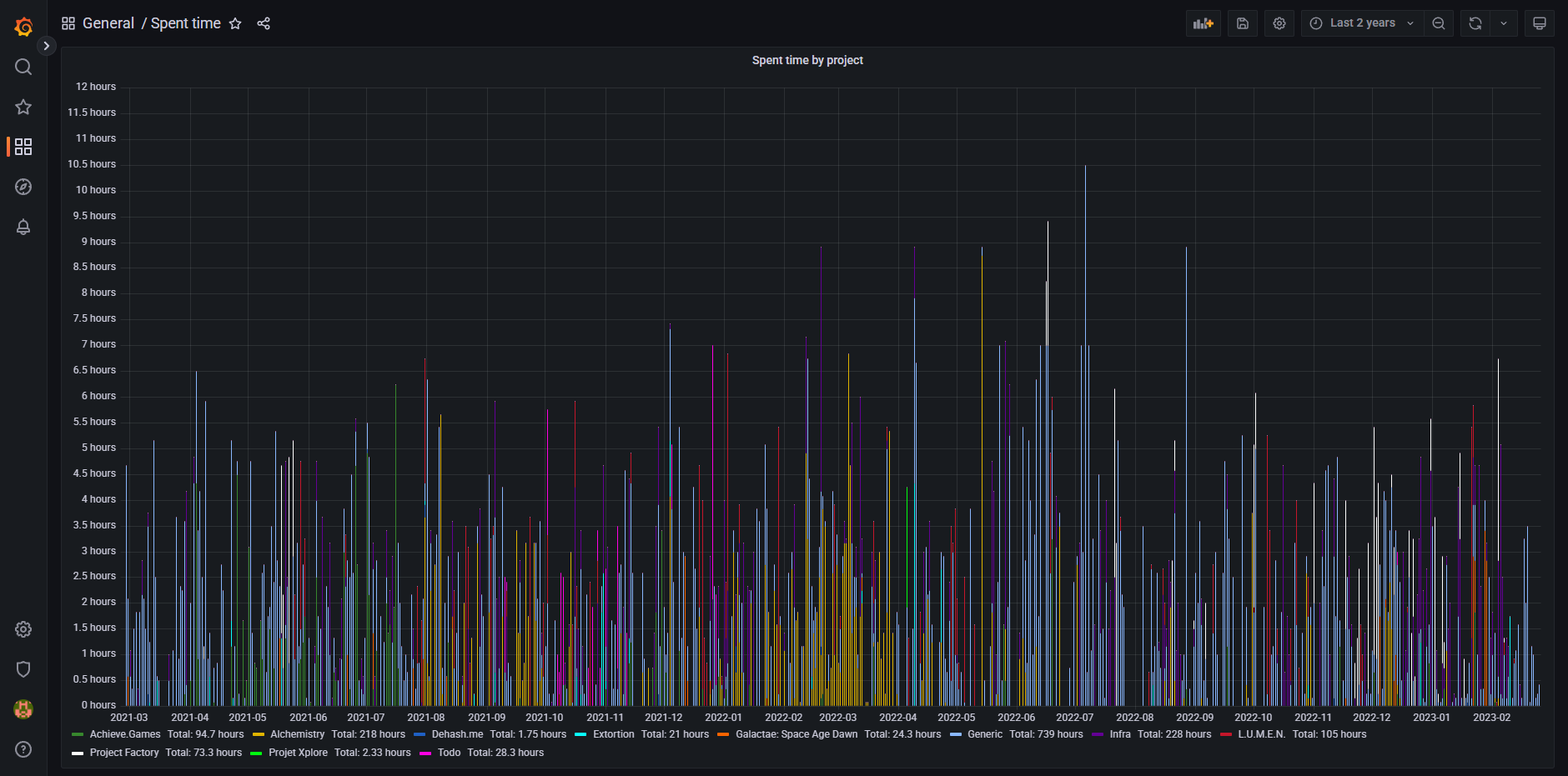Open the Server admin shield icon
This screenshot has width=1568, height=776.
point(23,669)
